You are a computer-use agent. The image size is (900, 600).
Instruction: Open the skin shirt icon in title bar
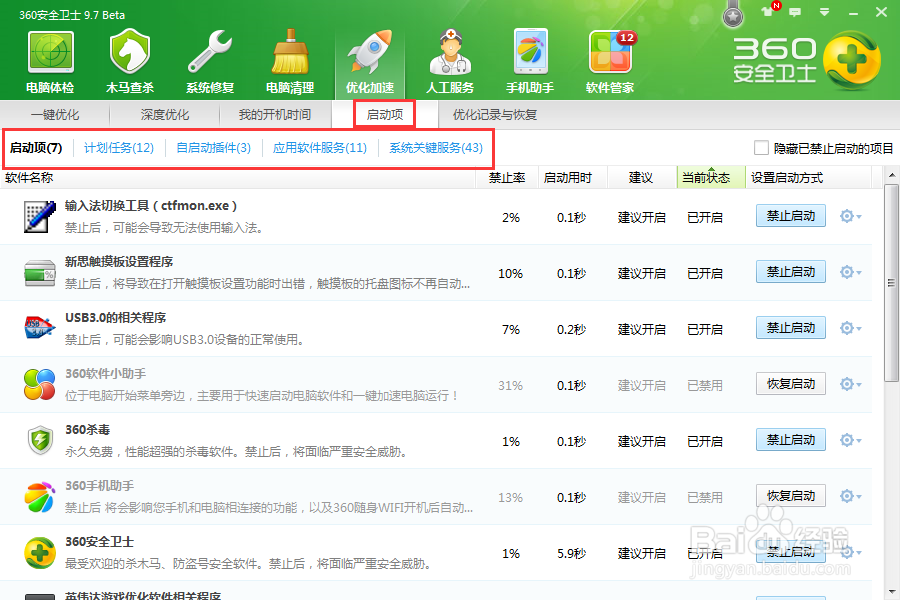pyautogui.click(x=767, y=11)
